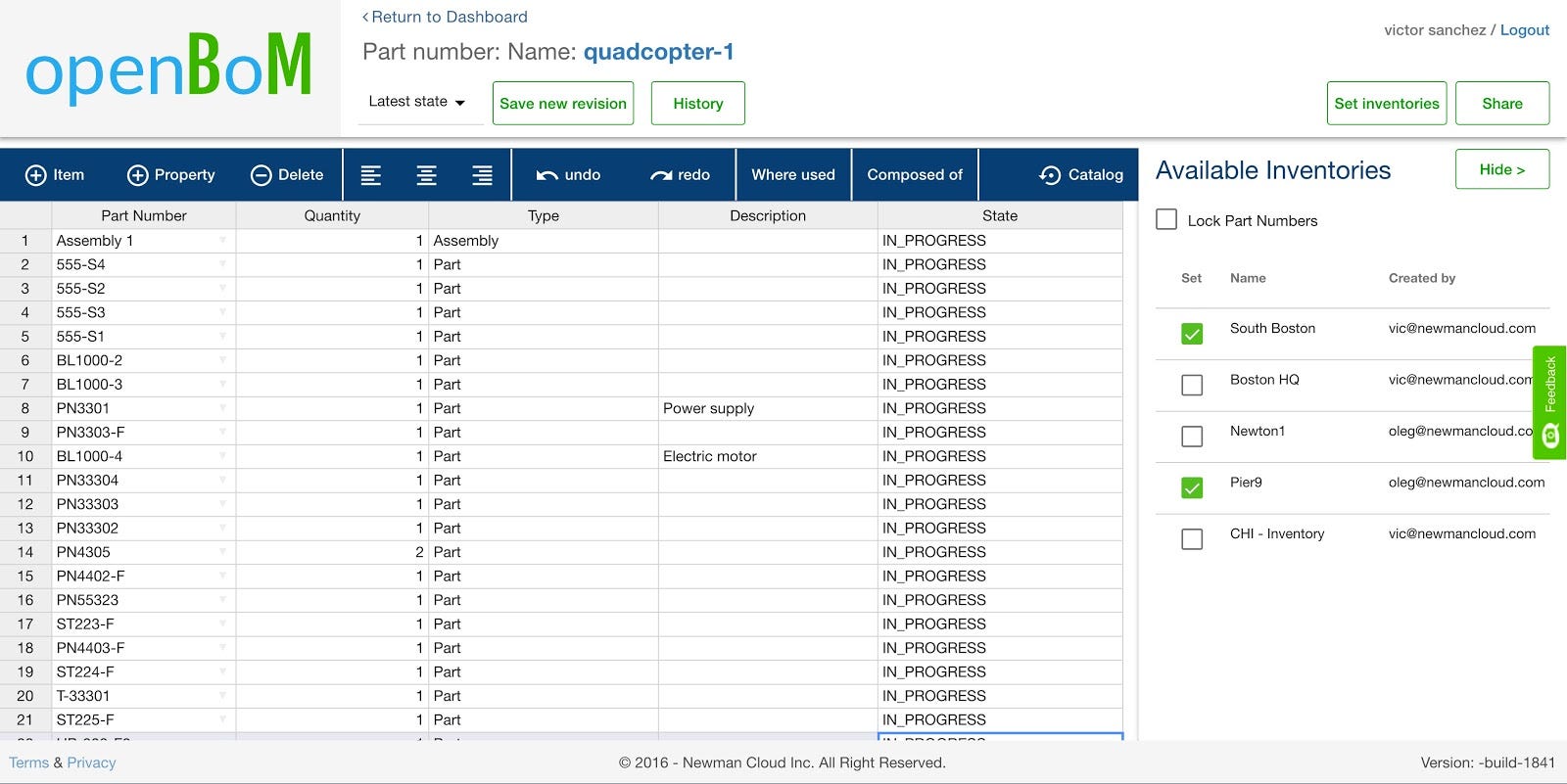Viewport: 1567px width, 784px height.
Task: Click the Delete toolbar button
Action: coord(287,175)
